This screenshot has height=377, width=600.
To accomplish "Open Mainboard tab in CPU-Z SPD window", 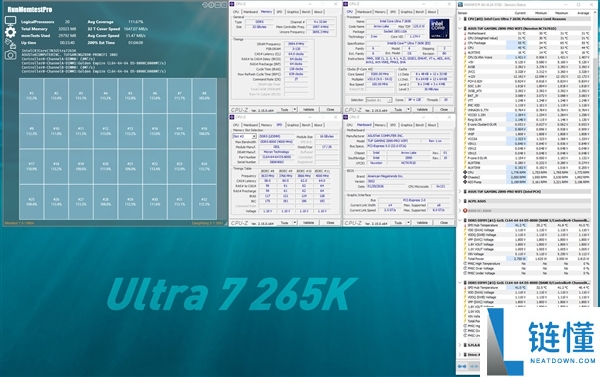I will (251, 125).
